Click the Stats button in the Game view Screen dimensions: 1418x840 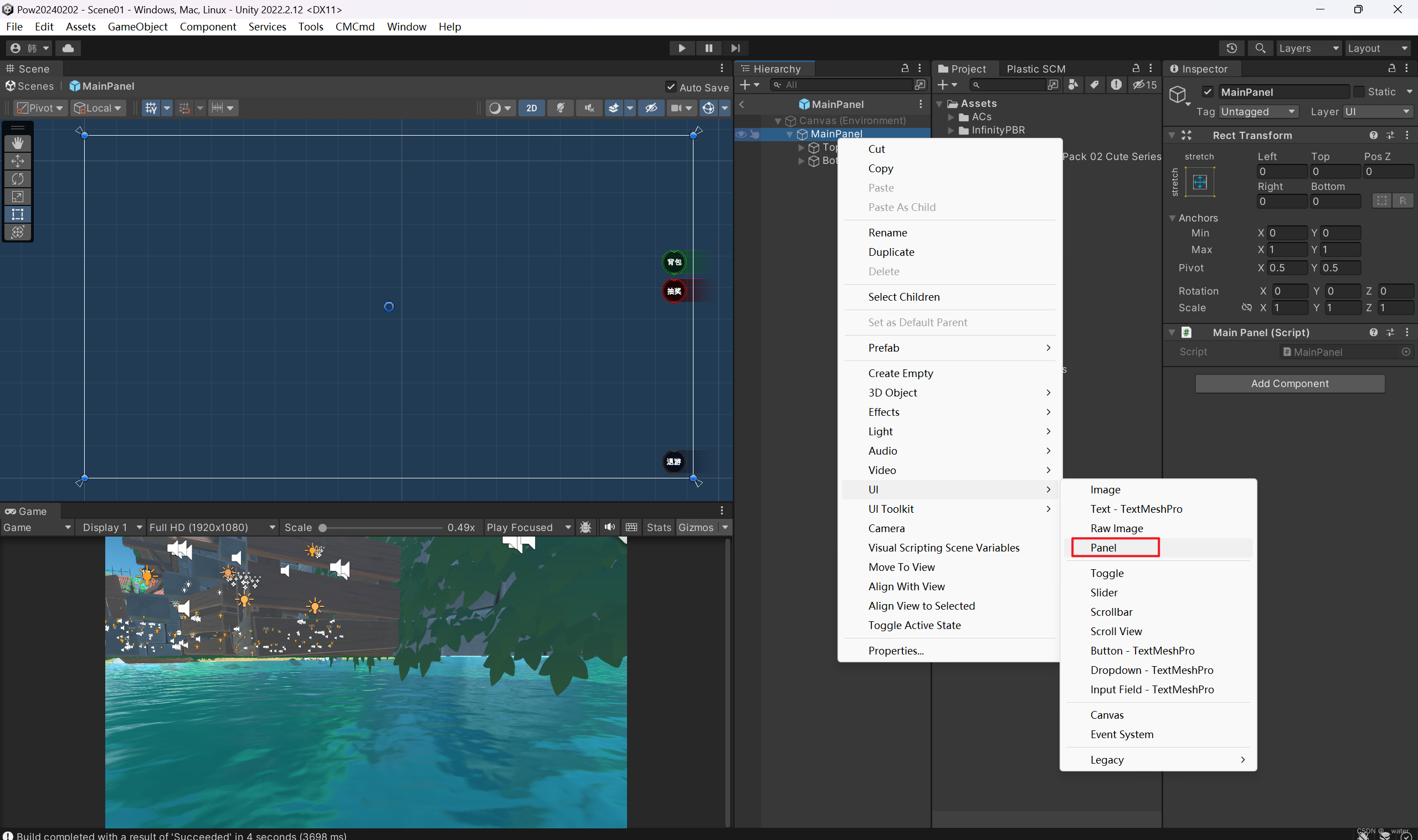(659, 527)
